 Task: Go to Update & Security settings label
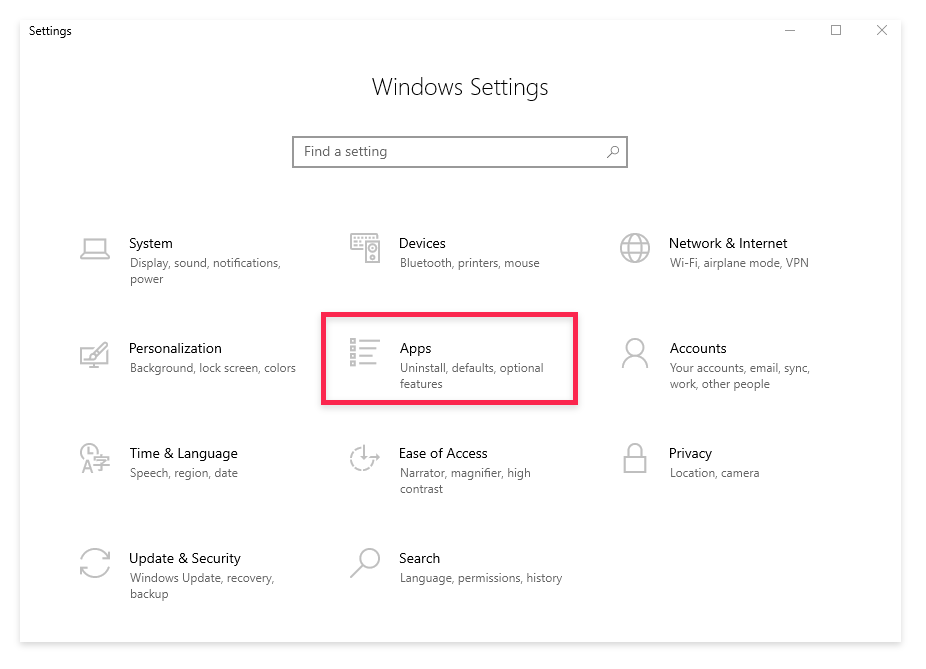pos(185,558)
